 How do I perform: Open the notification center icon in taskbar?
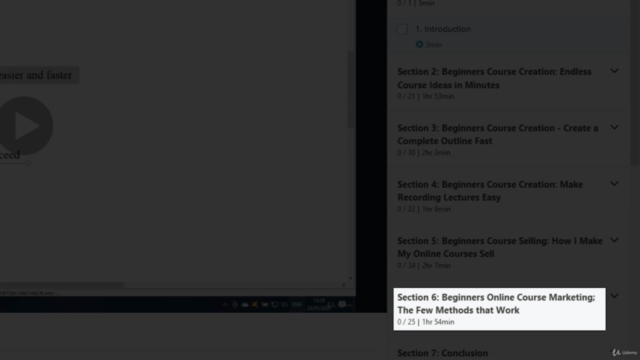tap(342, 304)
